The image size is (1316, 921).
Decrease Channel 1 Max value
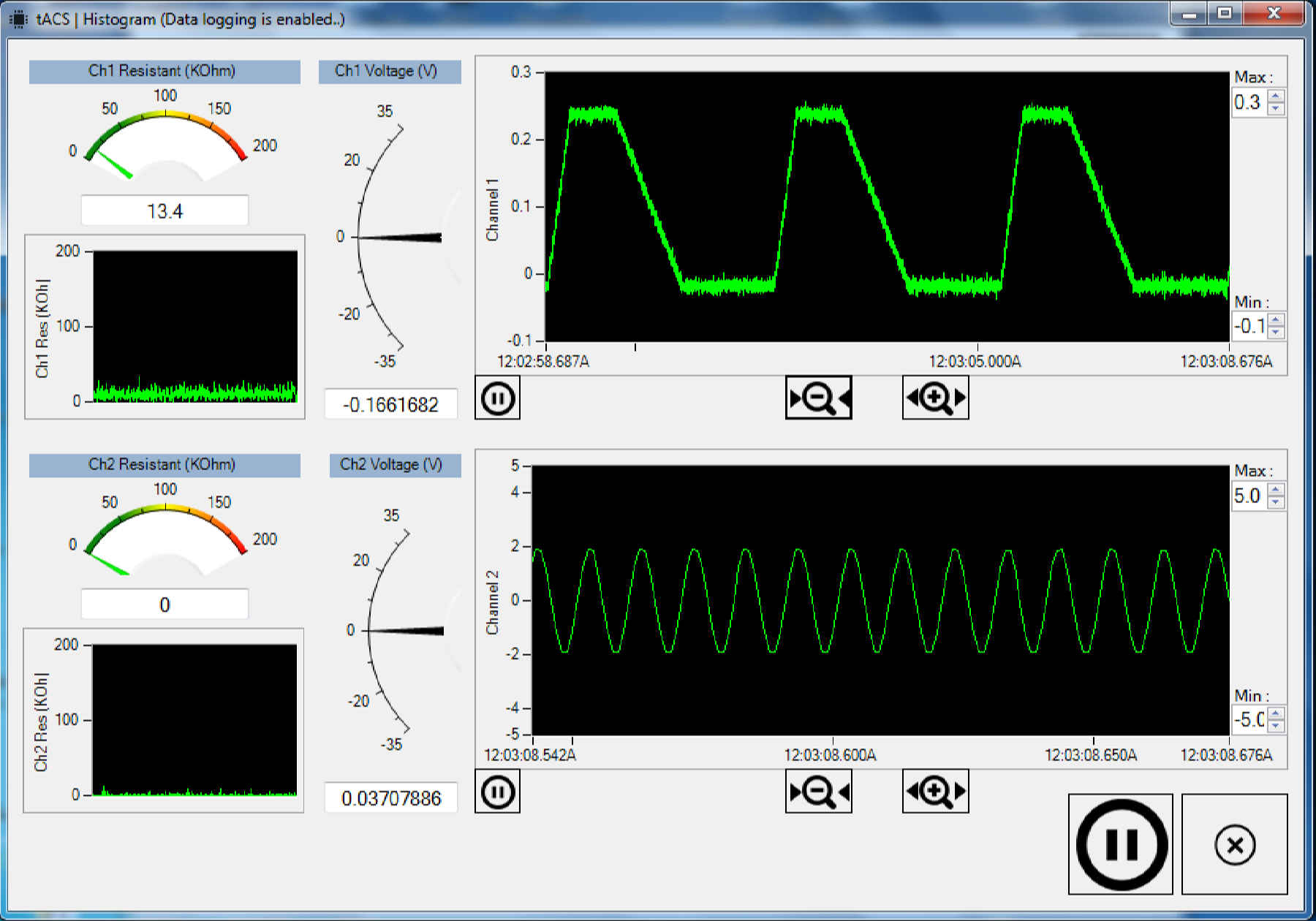[x=1276, y=108]
